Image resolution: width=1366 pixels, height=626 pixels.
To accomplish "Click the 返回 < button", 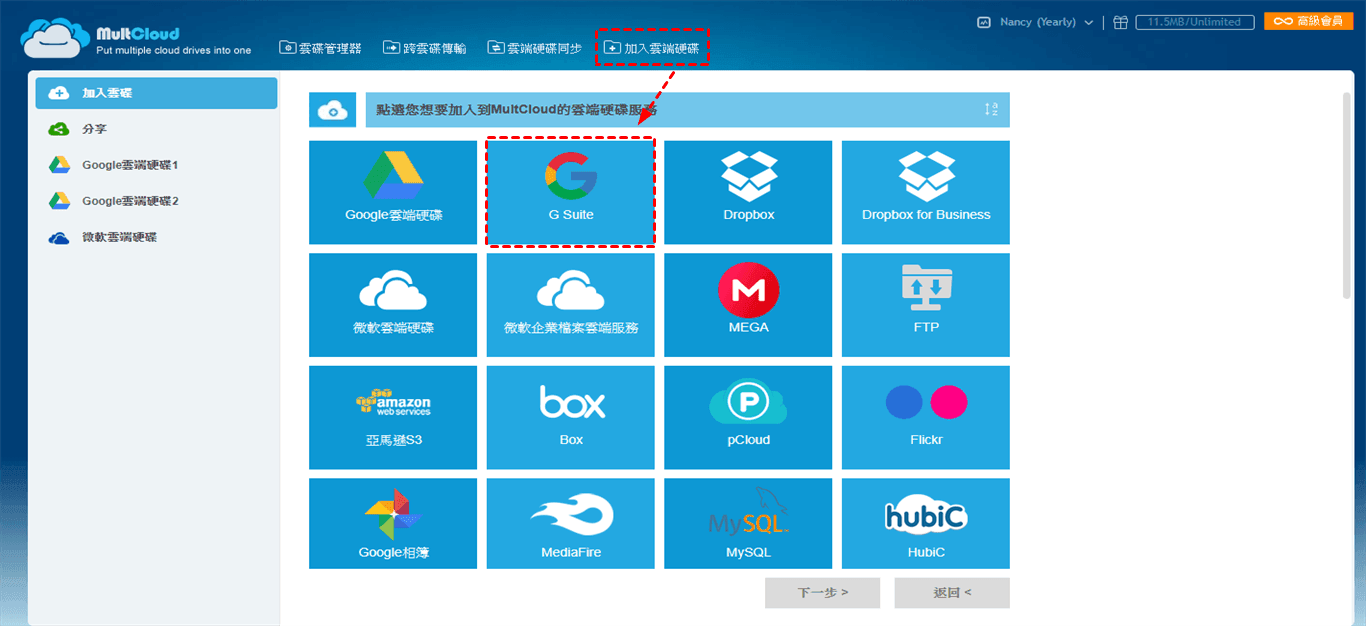I will pyautogui.click(x=952, y=593).
